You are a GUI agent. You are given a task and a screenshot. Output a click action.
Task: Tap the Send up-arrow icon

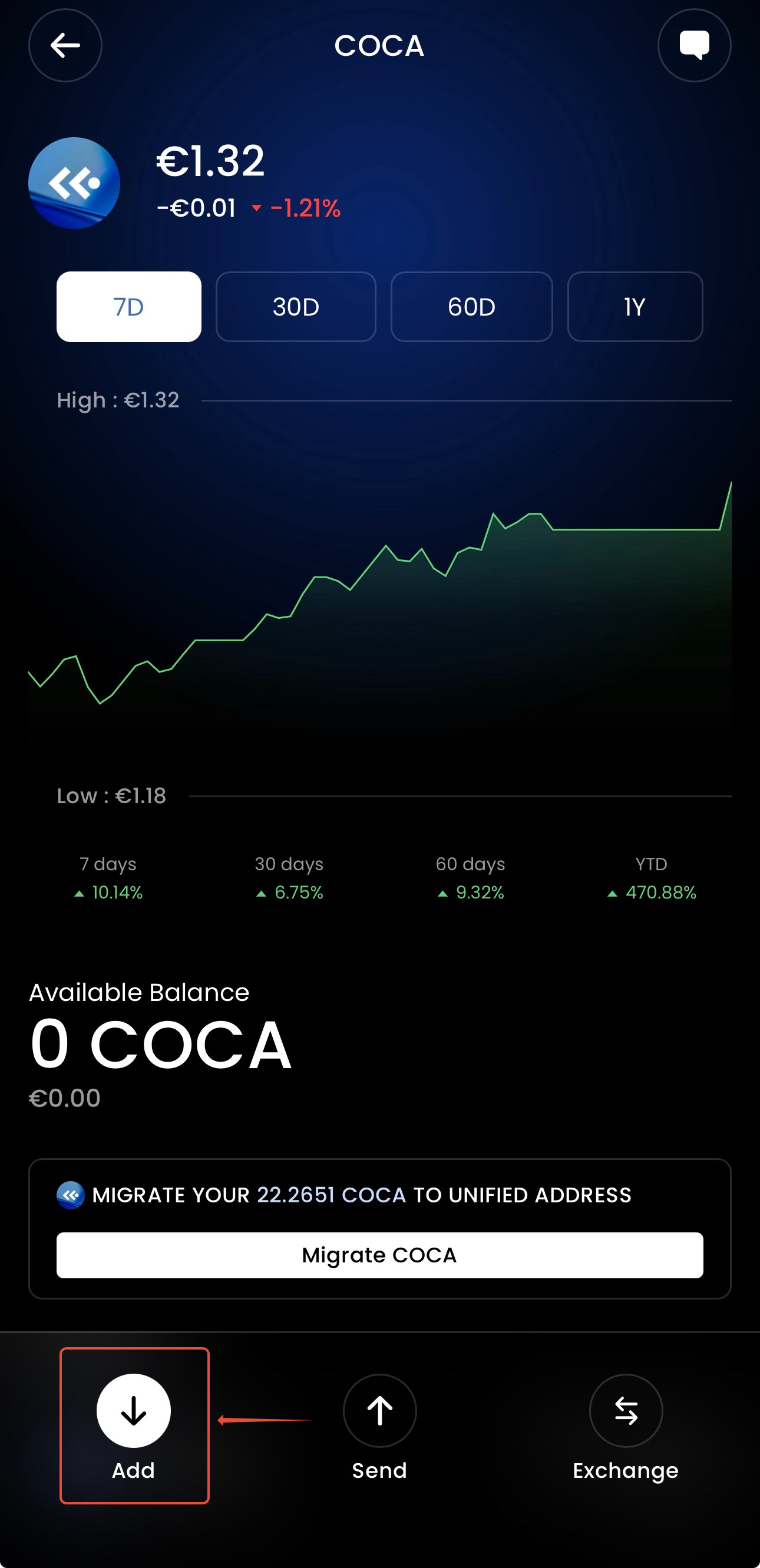(379, 1410)
